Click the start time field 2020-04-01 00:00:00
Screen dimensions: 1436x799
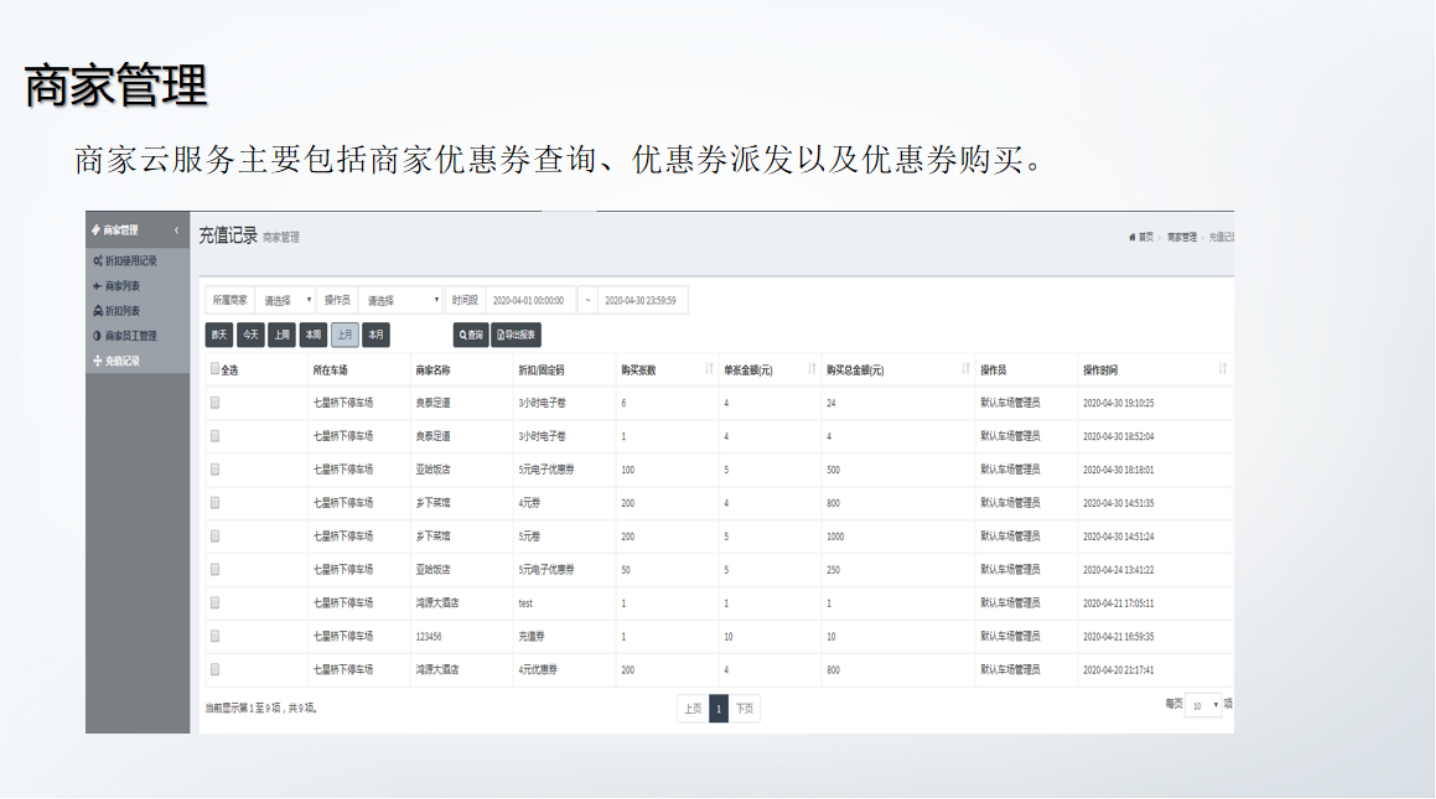coord(529,300)
